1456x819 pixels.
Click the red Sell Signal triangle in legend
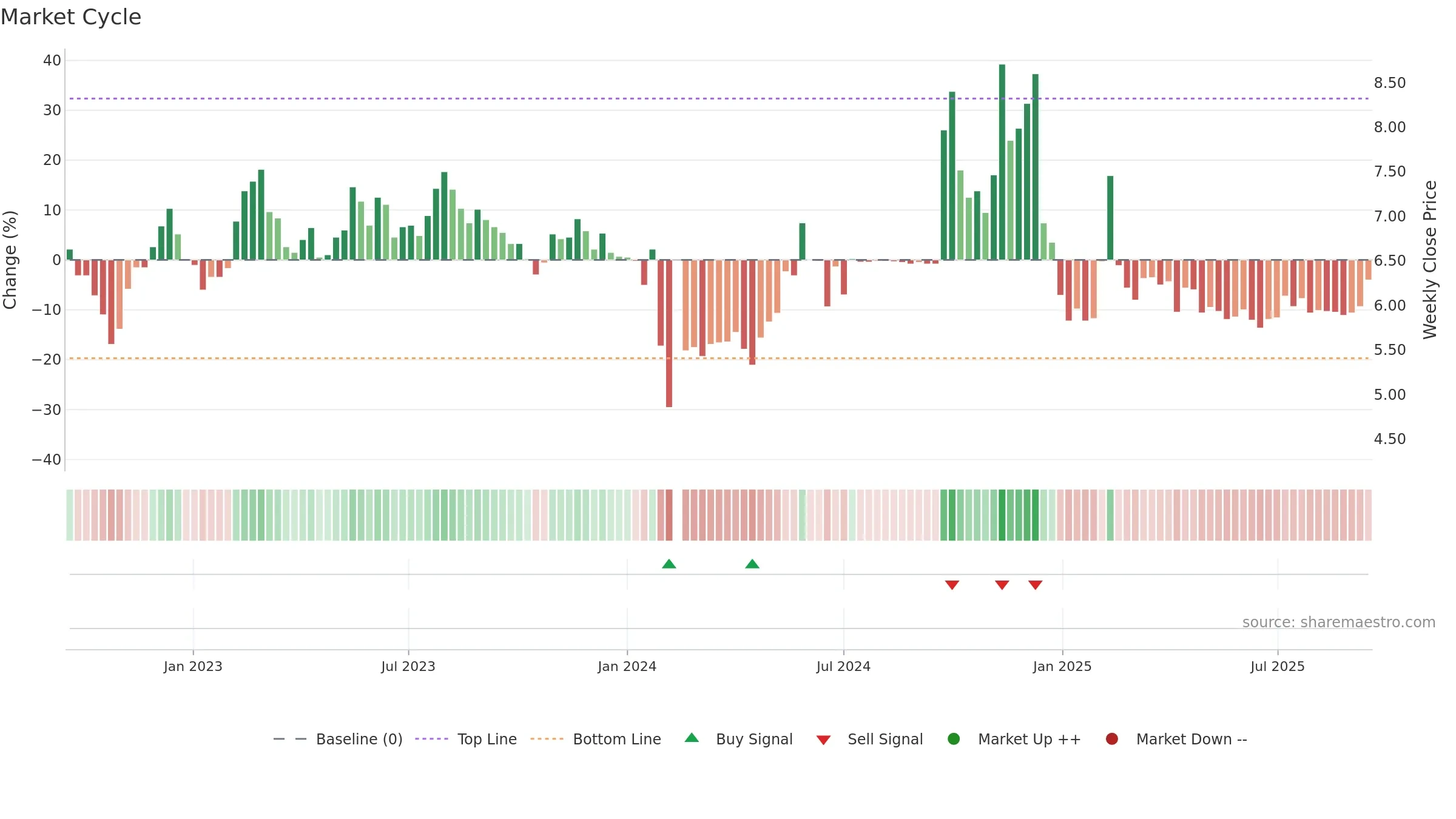[x=823, y=740]
